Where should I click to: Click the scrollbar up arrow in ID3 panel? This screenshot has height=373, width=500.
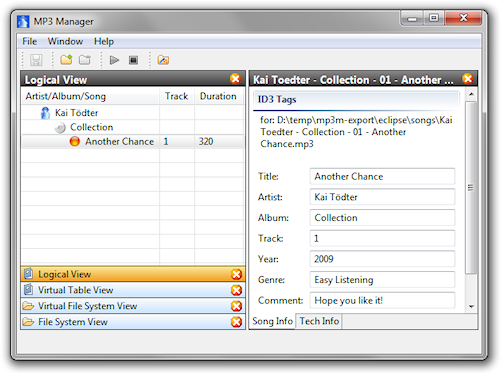471,94
